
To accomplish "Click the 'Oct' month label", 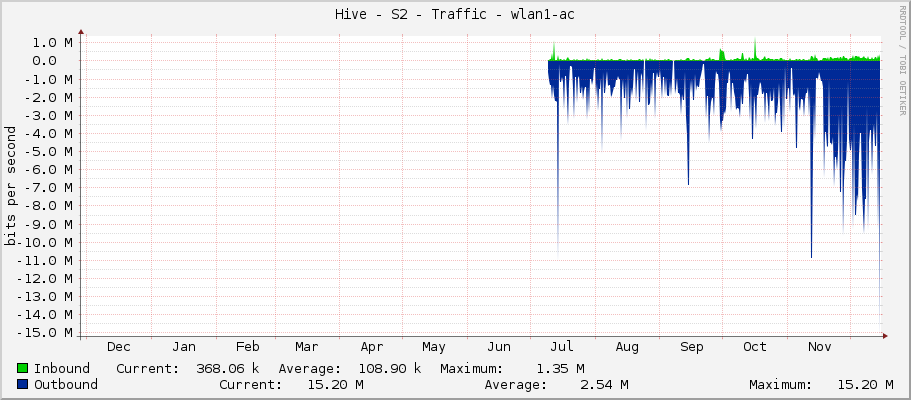I will [755, 347].
